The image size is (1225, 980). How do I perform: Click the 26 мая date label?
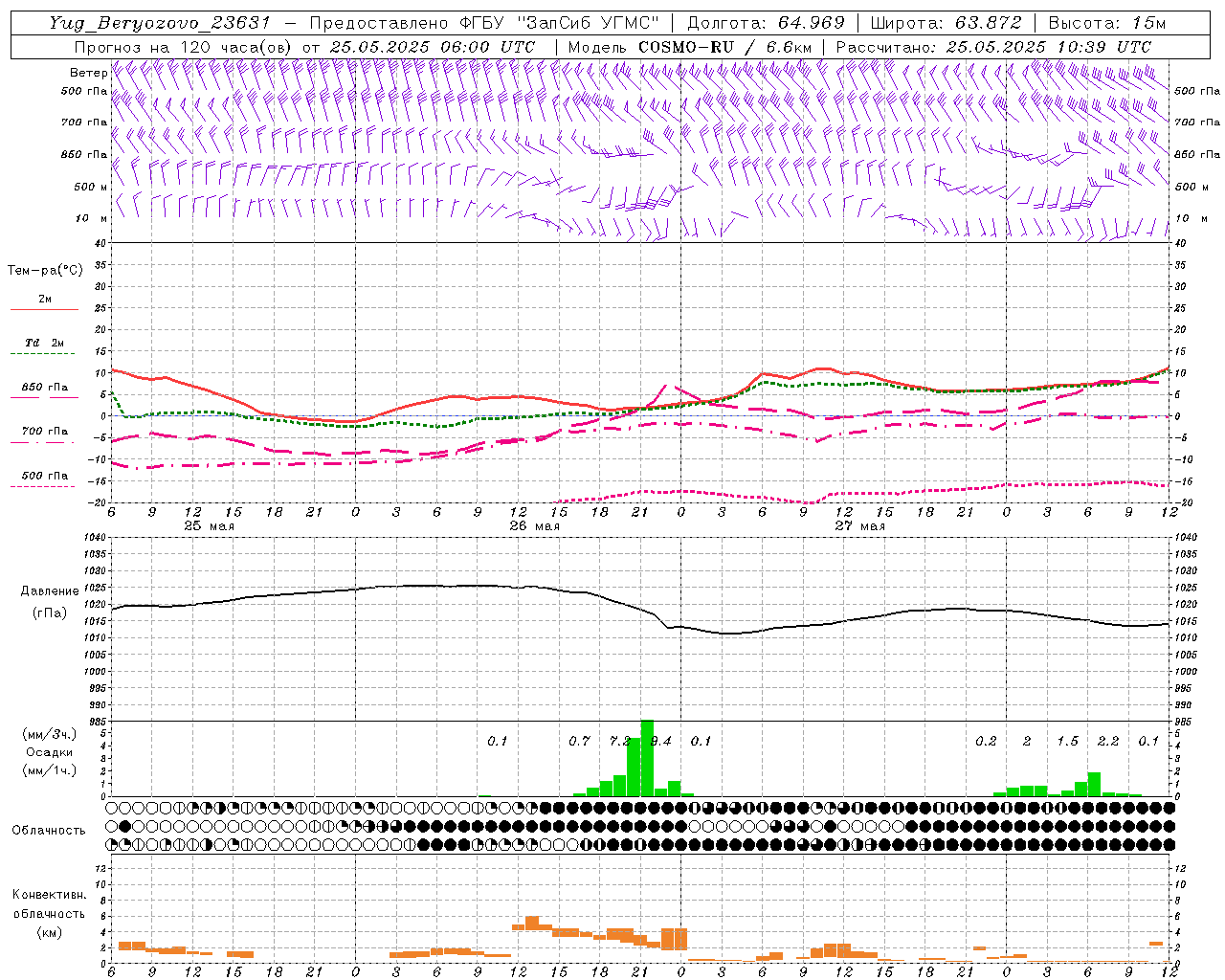534,526
